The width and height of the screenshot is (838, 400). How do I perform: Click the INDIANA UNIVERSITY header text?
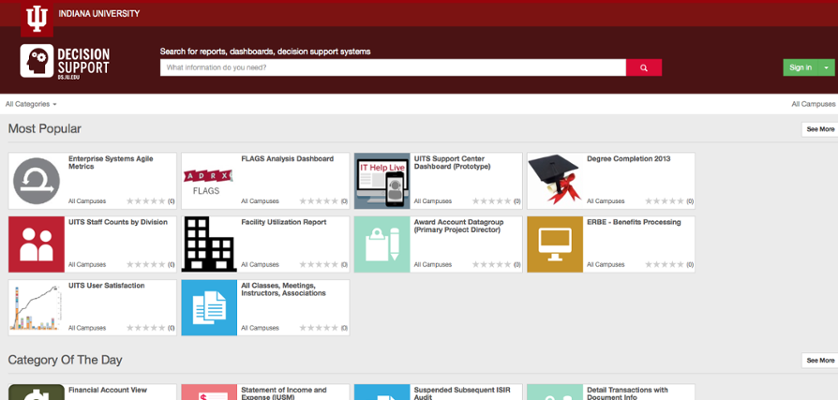point(99,13)
